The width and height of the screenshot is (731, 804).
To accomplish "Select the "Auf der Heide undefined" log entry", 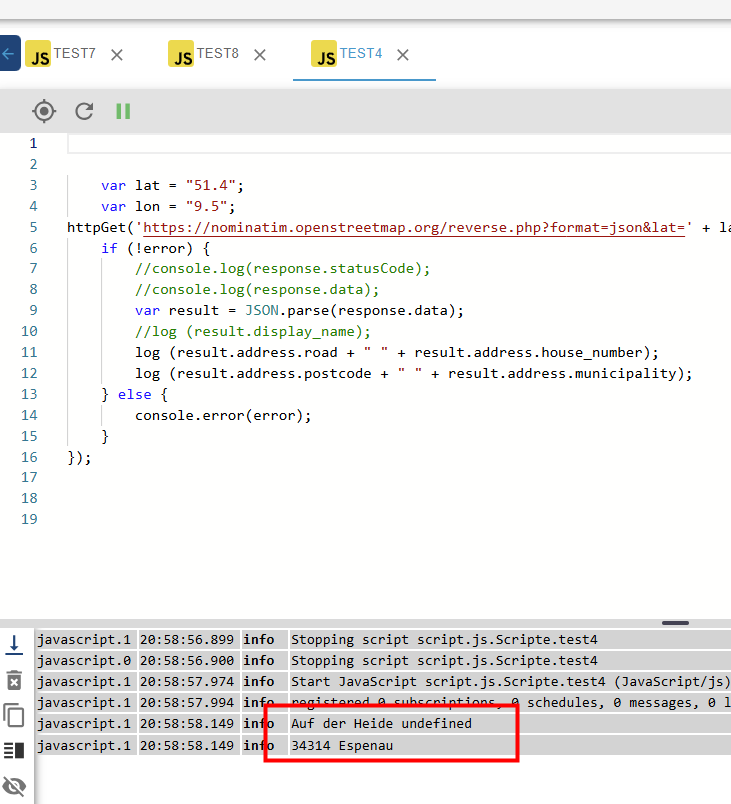I will (x=383, y=723).
